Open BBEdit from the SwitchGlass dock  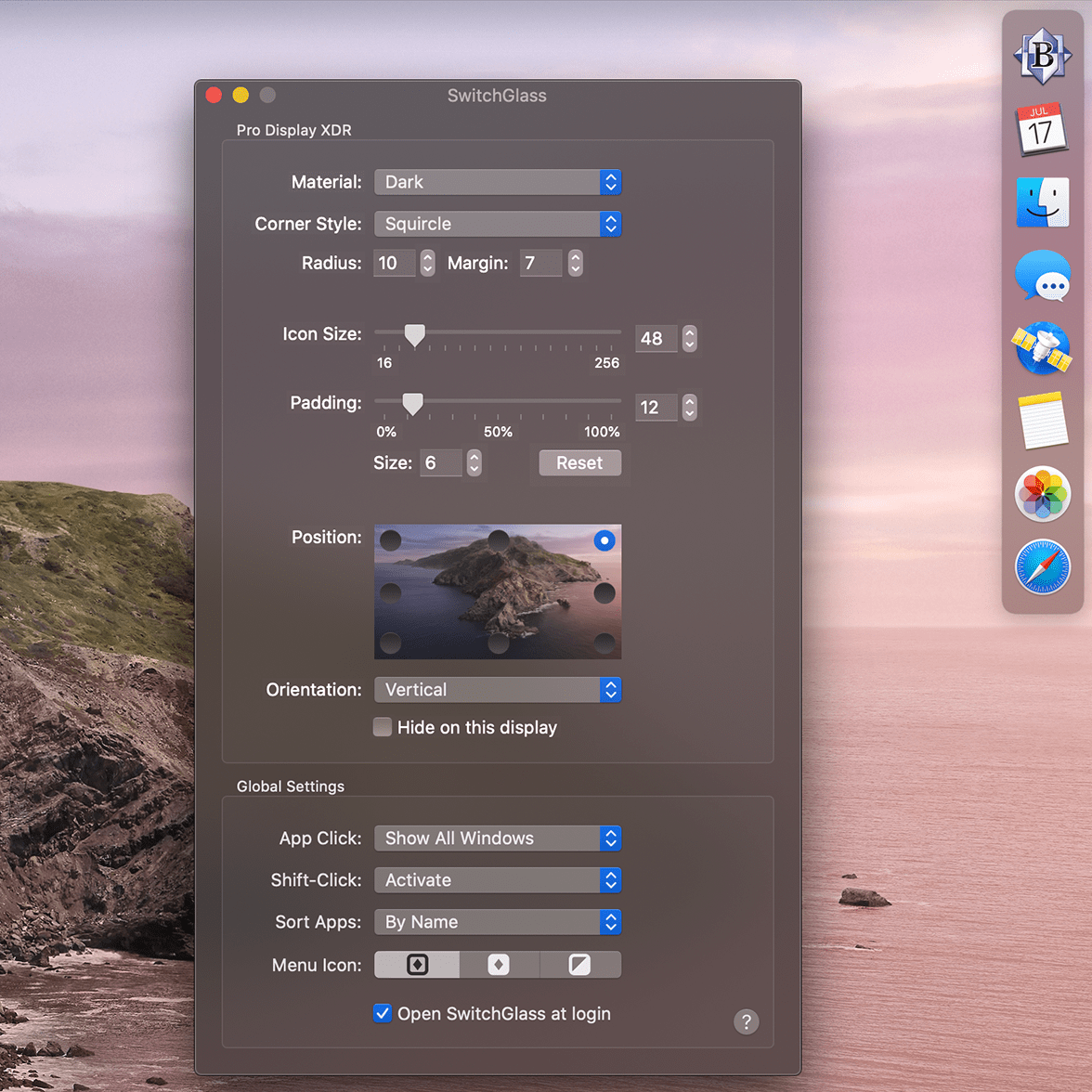[x=1042, y=56]
